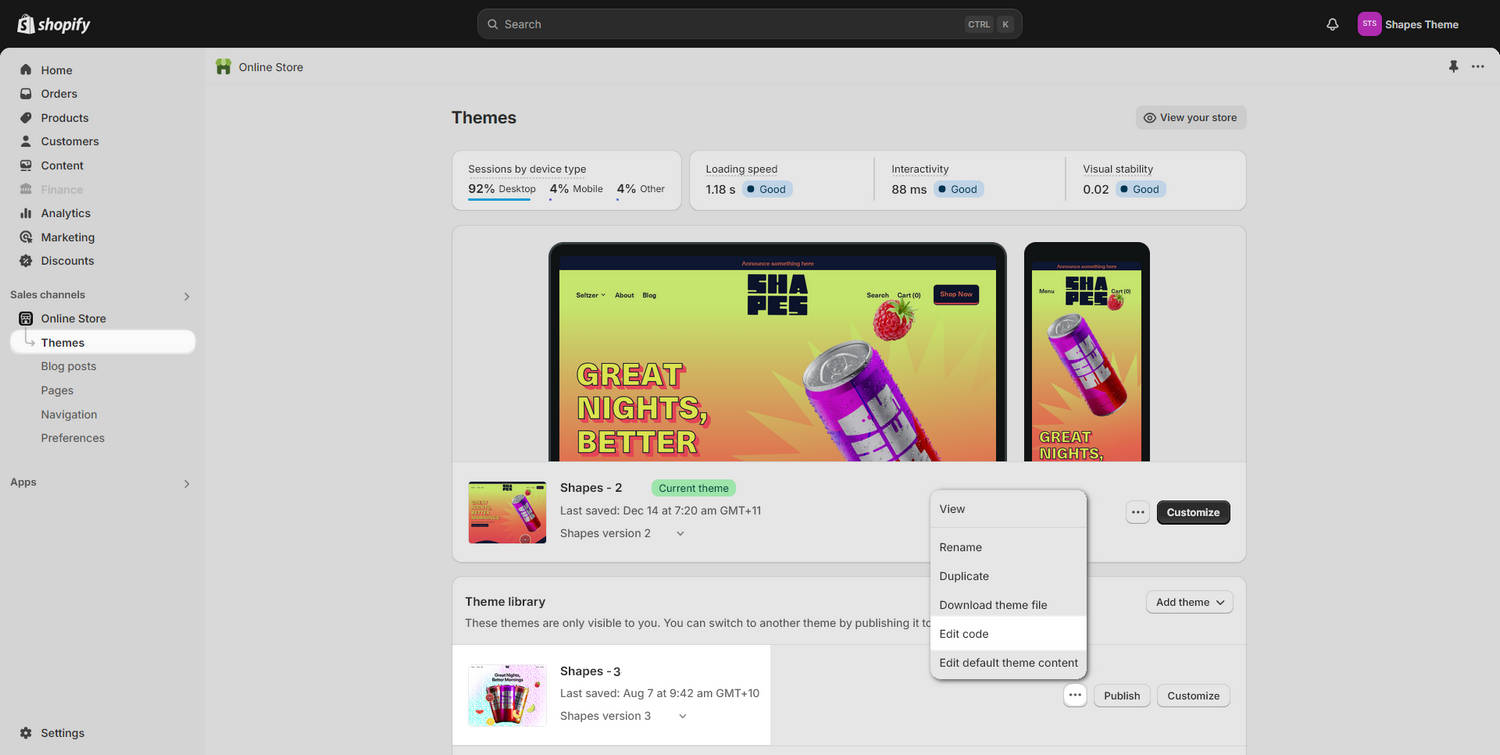Open Blog posts in sidebar
The width and height of the screenshot is (1500, 755).
[68, 366]
